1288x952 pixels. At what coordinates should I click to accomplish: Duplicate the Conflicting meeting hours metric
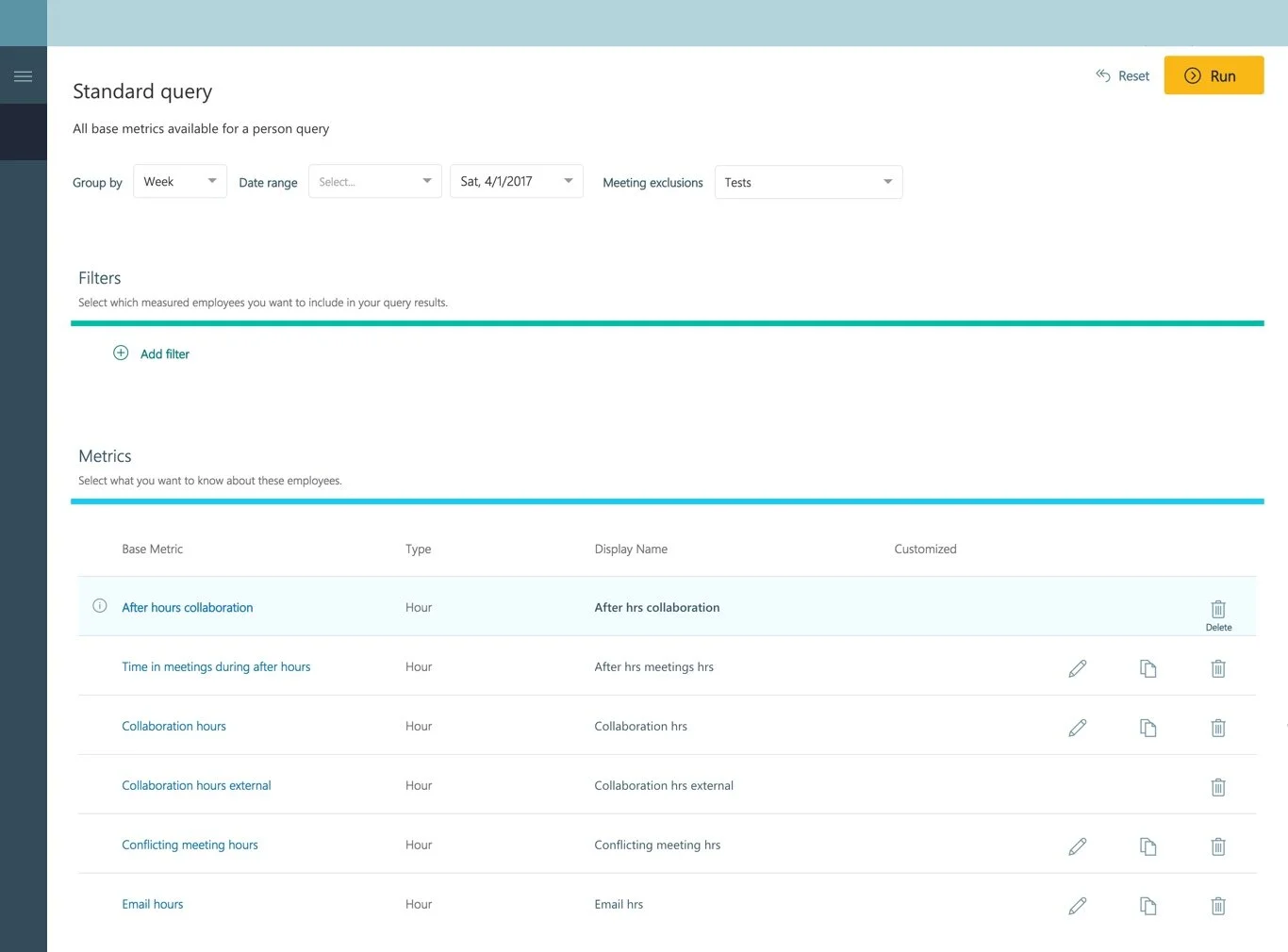1148,846
